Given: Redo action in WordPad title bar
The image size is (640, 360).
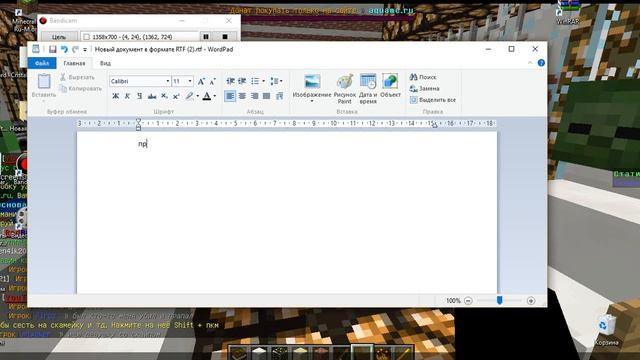Looking at the screenshot, I should (x=75, y=49).
